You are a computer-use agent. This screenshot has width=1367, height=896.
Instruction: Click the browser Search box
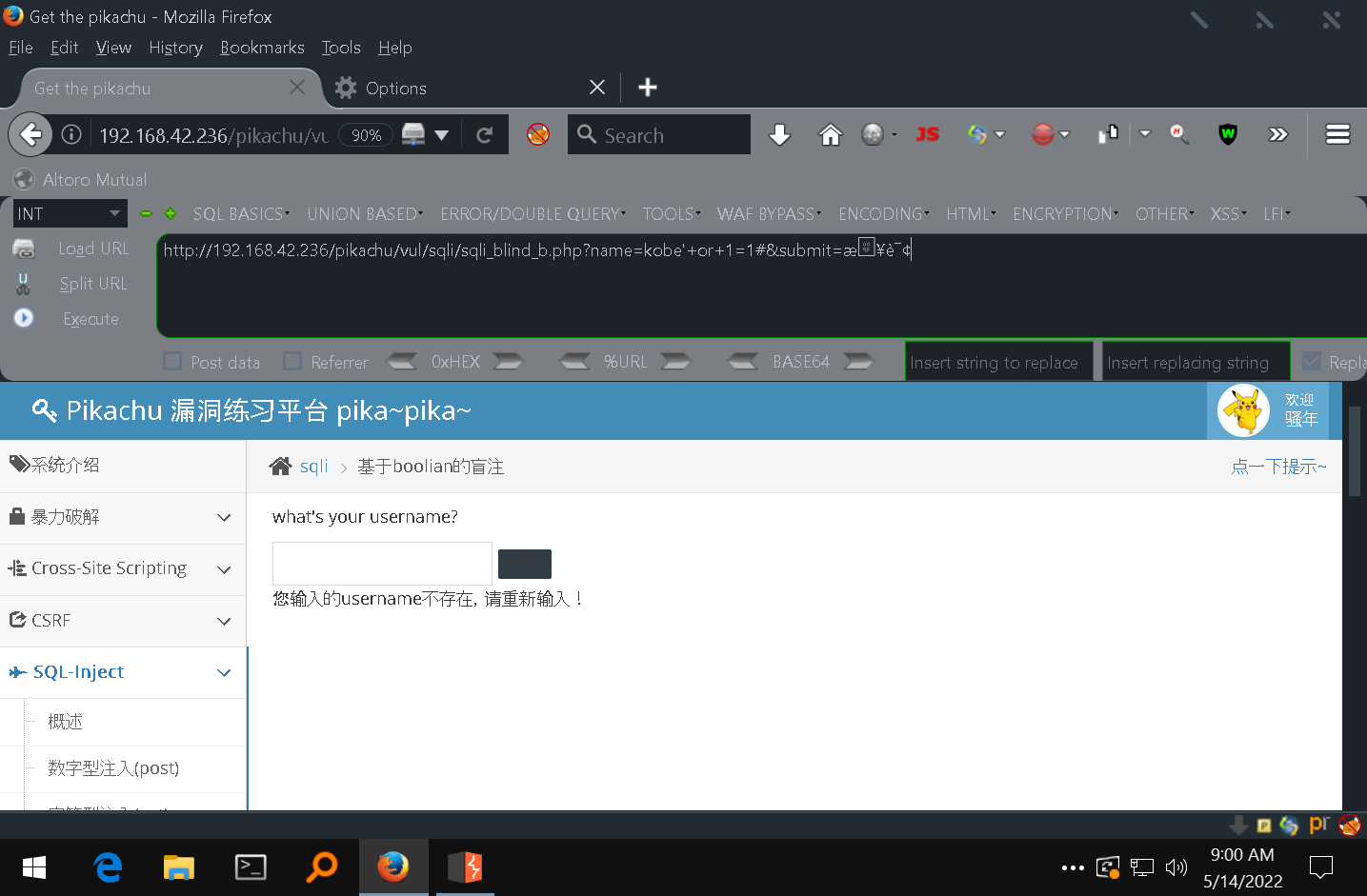tap(659, 135)
